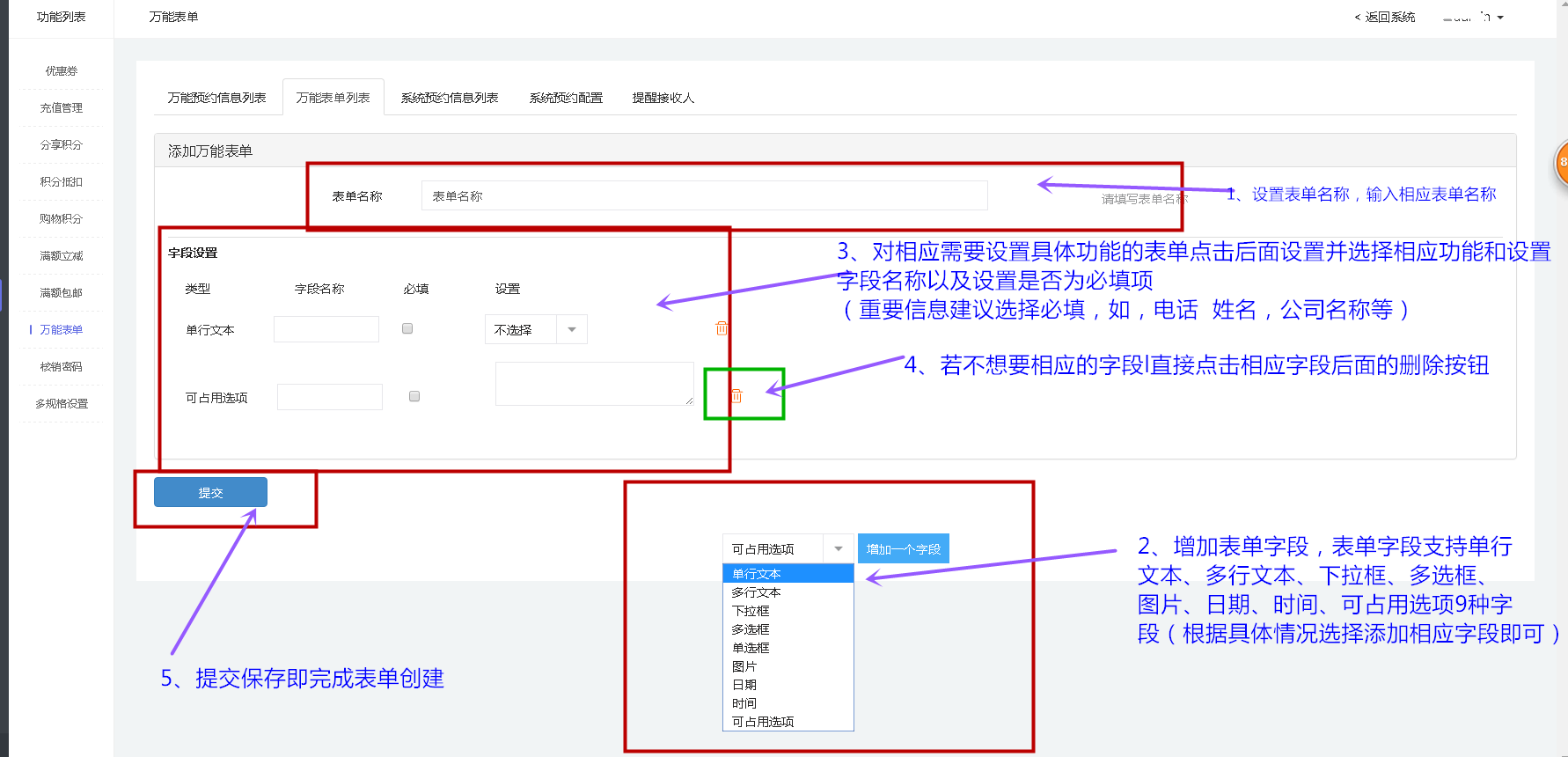Toggle required checkbox for 单行文本 field
This screenshot has width=1568, height=757.
pyautogui.click(x=407, y=328)
